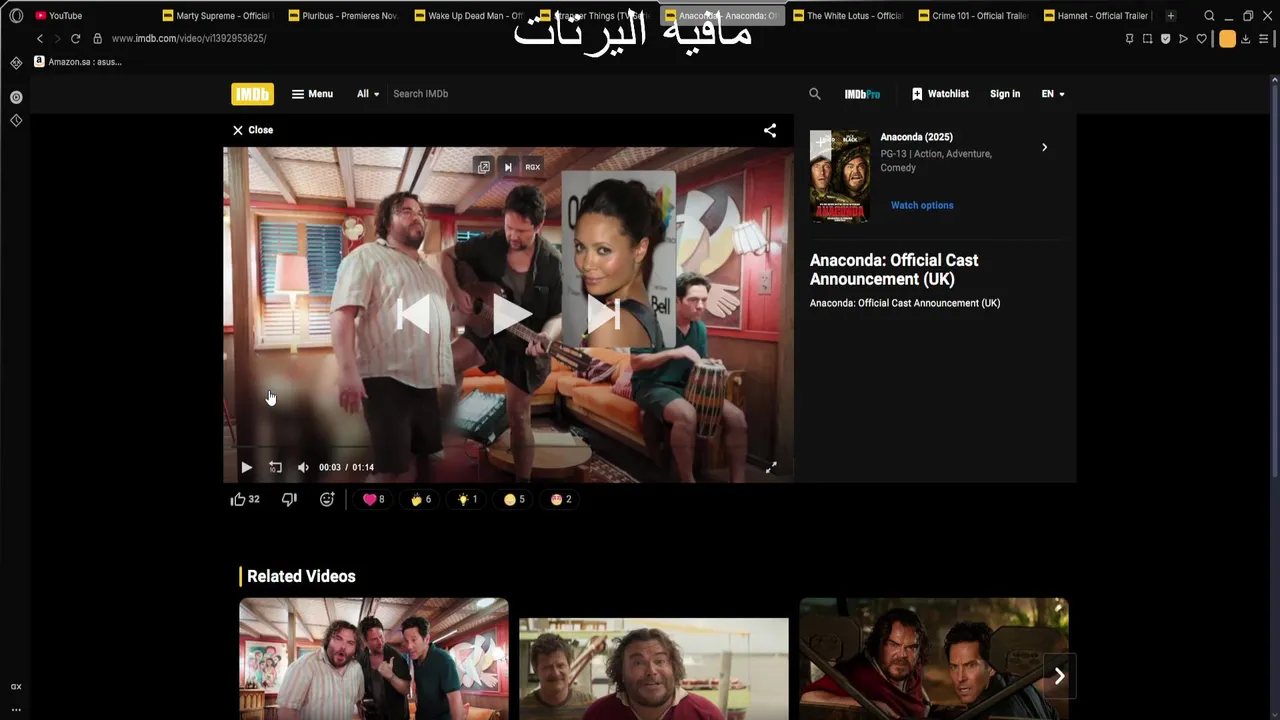Switch to the Crime 101 tab

click(974, 15)
